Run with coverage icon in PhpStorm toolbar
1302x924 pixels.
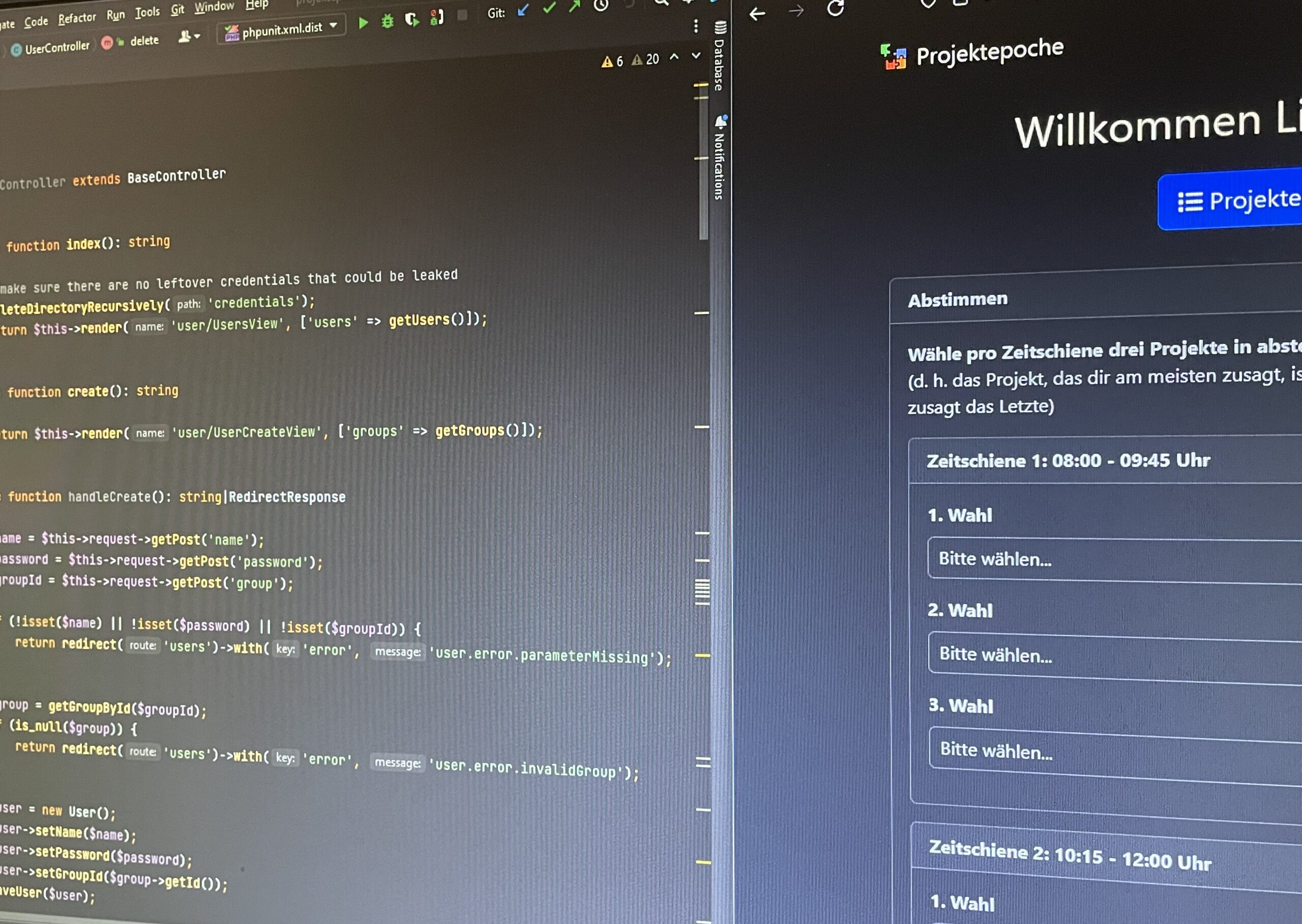pos(412,20)
